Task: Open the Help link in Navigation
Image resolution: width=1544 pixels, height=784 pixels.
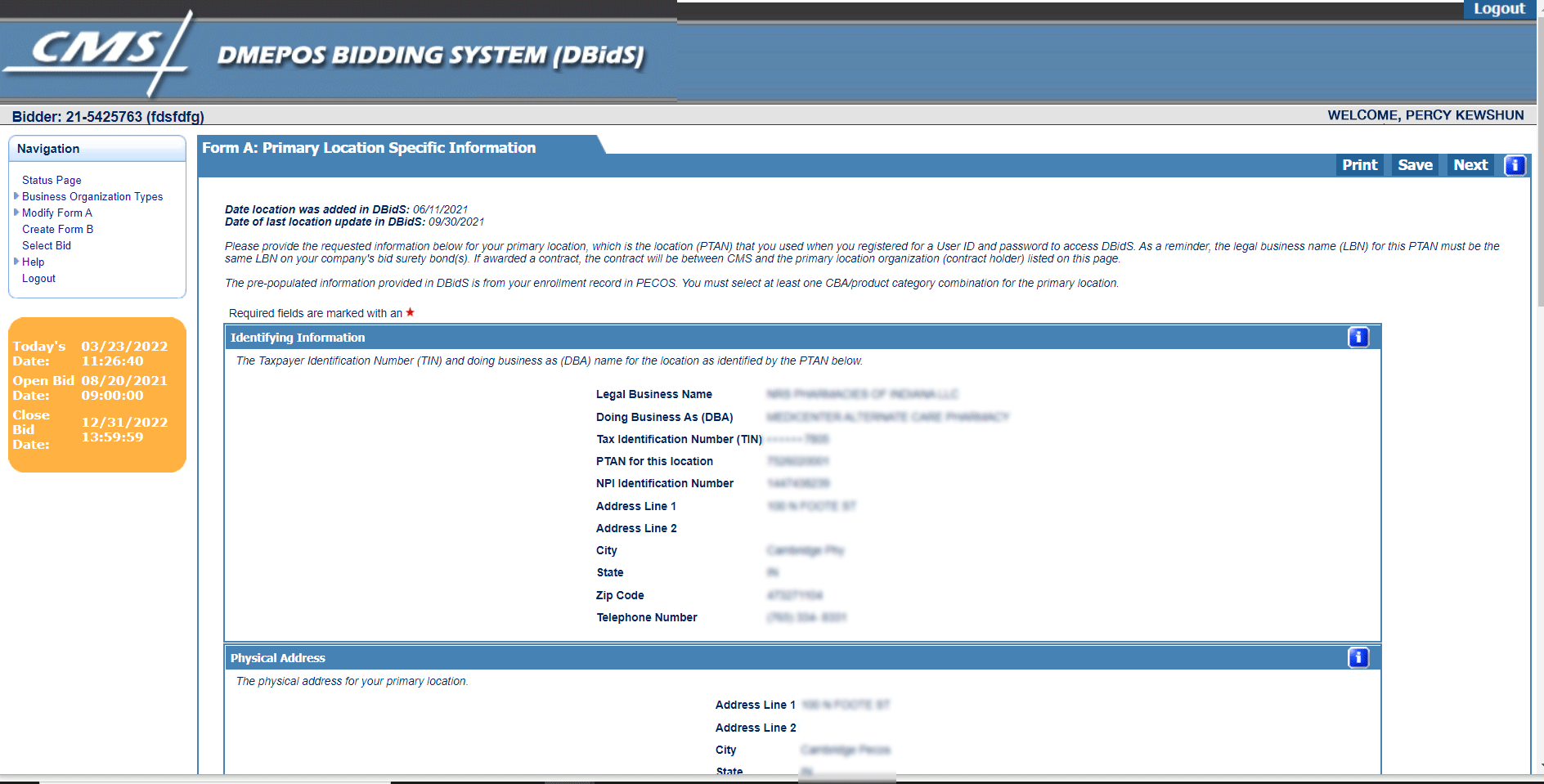Action: 33,262
